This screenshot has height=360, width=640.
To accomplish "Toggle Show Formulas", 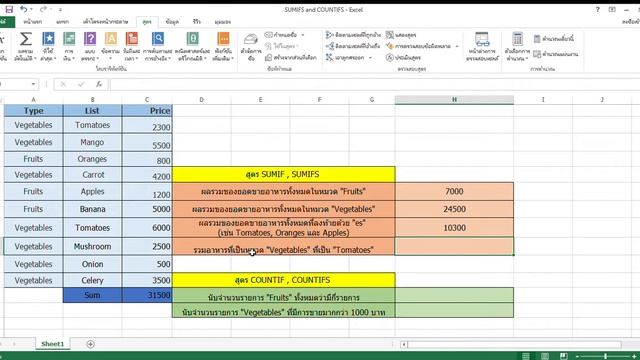I will (x=401, y=35).
